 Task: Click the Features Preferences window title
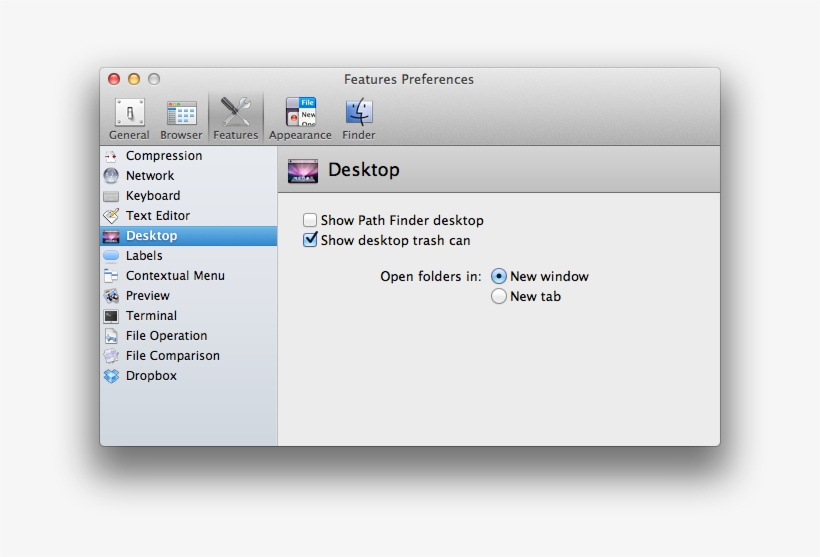(x=409, y=79)
